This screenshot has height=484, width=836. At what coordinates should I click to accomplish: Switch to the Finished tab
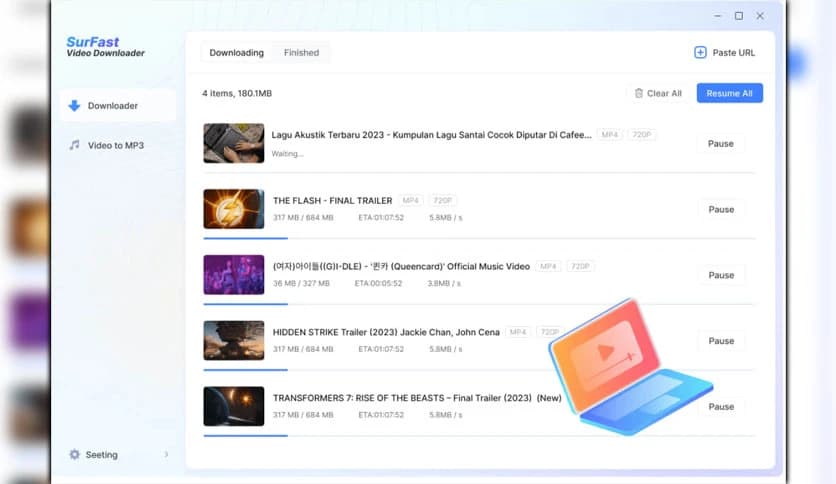click(x=301, y=53)
